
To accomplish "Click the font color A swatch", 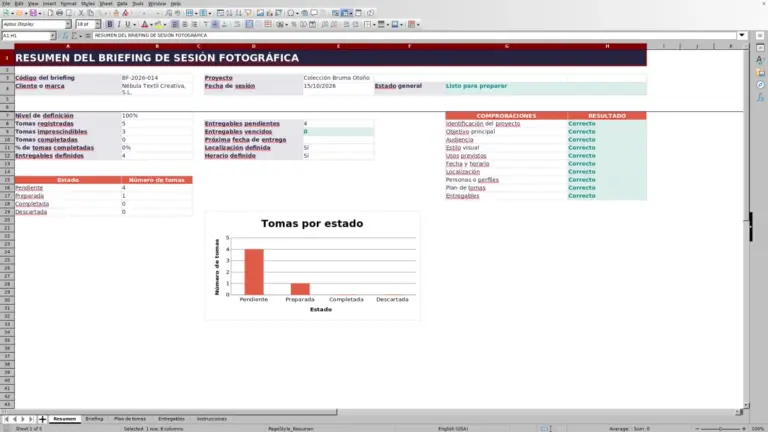I will tap(144, 24).
